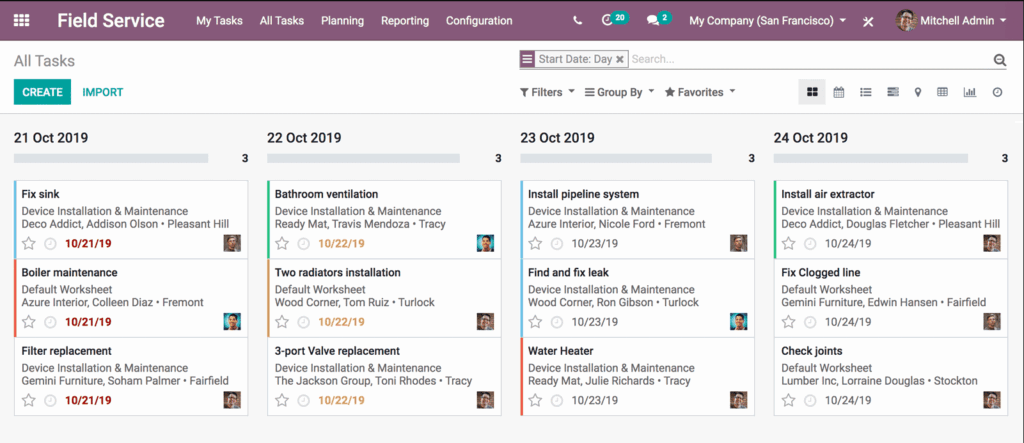Switch to graph view
1024x443 pixels.
(970, 92)
